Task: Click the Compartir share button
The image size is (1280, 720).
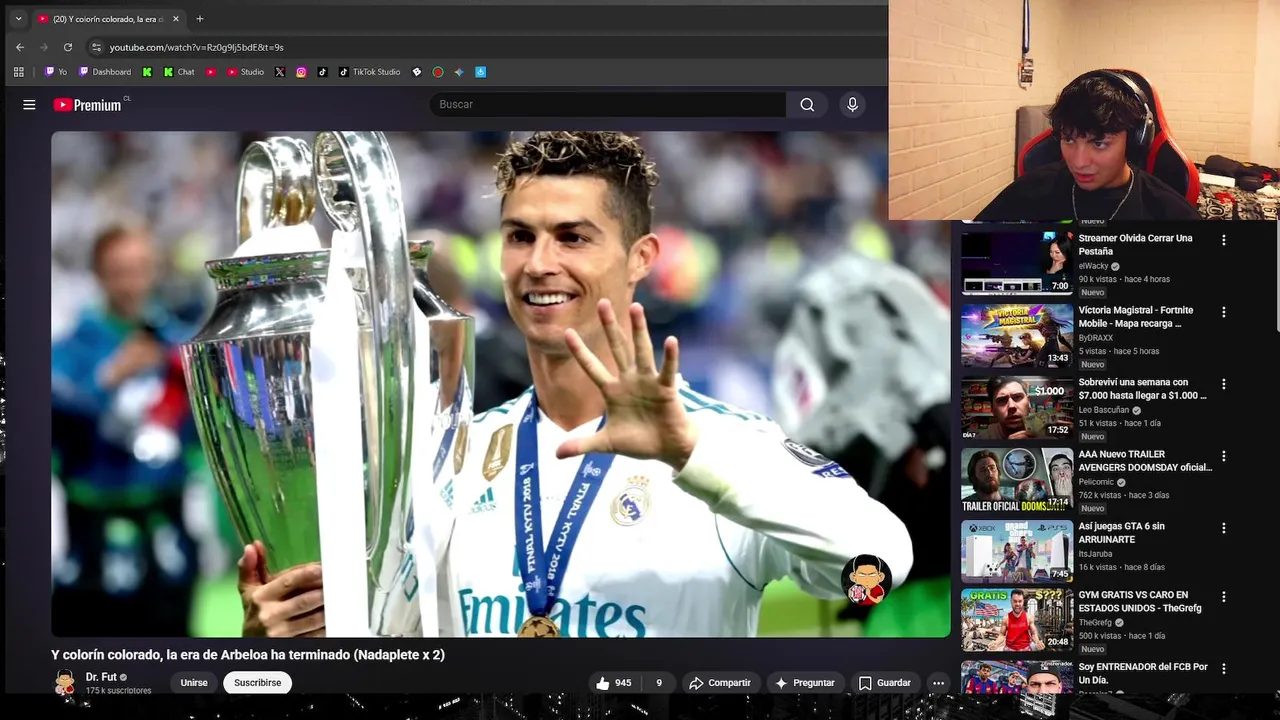Action: pyautogui.click(x=720, y=683)
